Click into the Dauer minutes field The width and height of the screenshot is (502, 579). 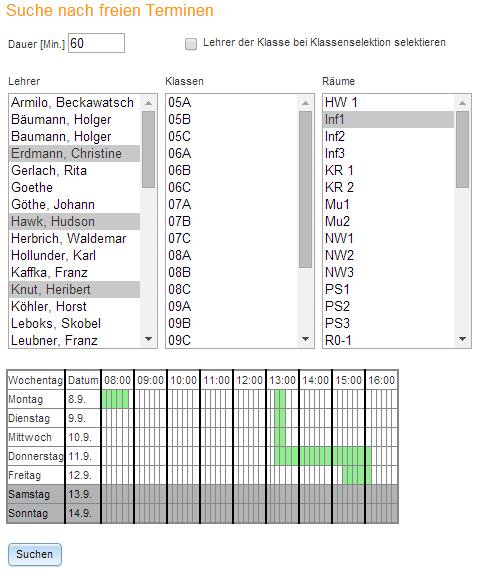pyautogui.click(x=96, y=43)
